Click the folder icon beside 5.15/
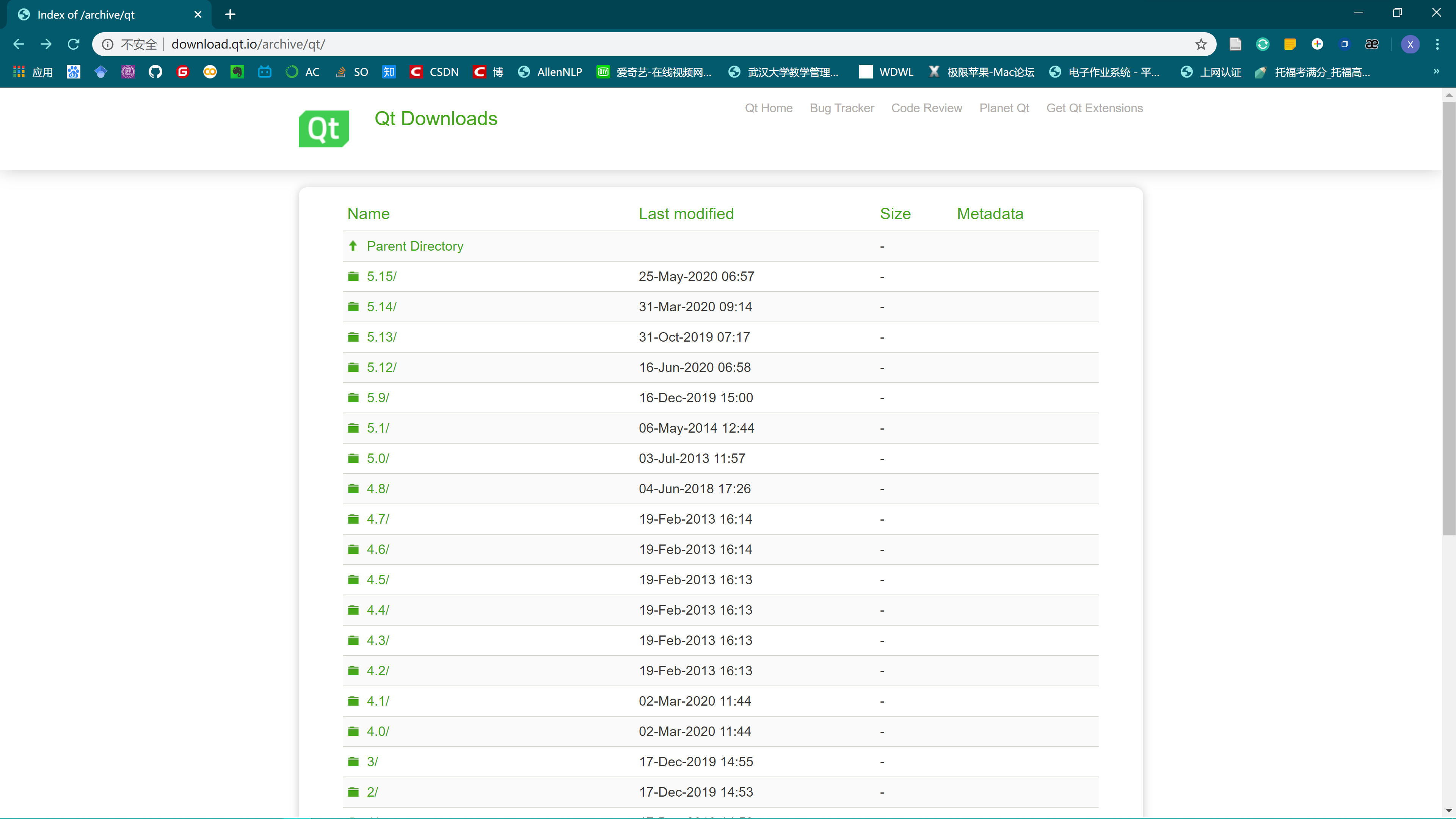This screenshot has width=1456, height=819. click(x=353, y=276)
